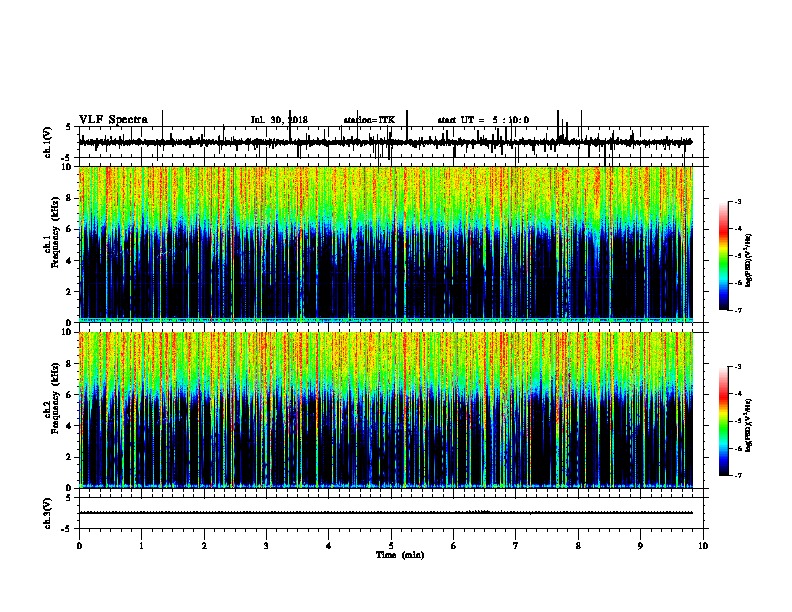Click the "10" kHz tick of ch.2 spectrogram
The image size is (792, 612).
66,332
